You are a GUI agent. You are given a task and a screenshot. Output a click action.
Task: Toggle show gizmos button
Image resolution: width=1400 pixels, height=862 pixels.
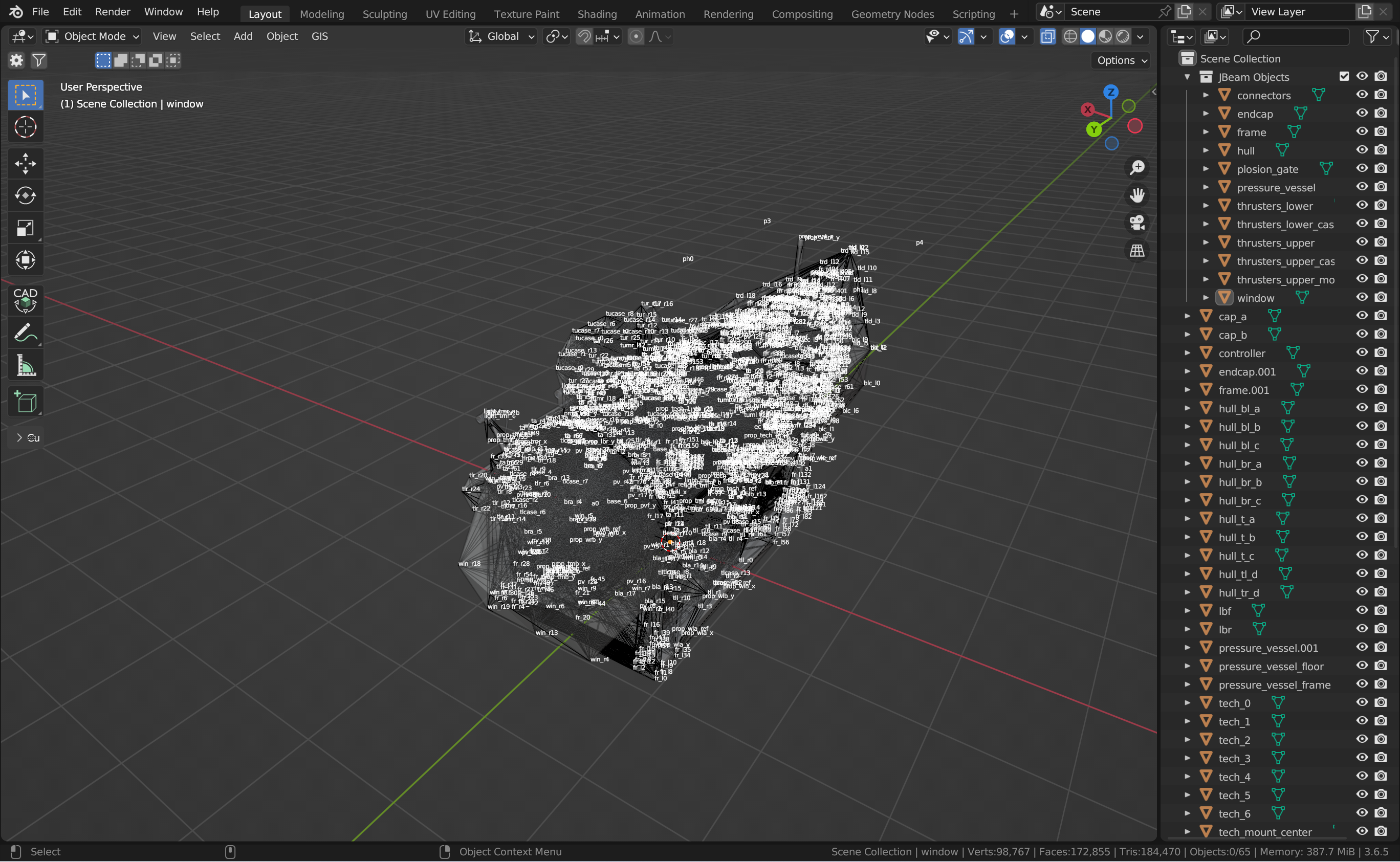point(966,36)
